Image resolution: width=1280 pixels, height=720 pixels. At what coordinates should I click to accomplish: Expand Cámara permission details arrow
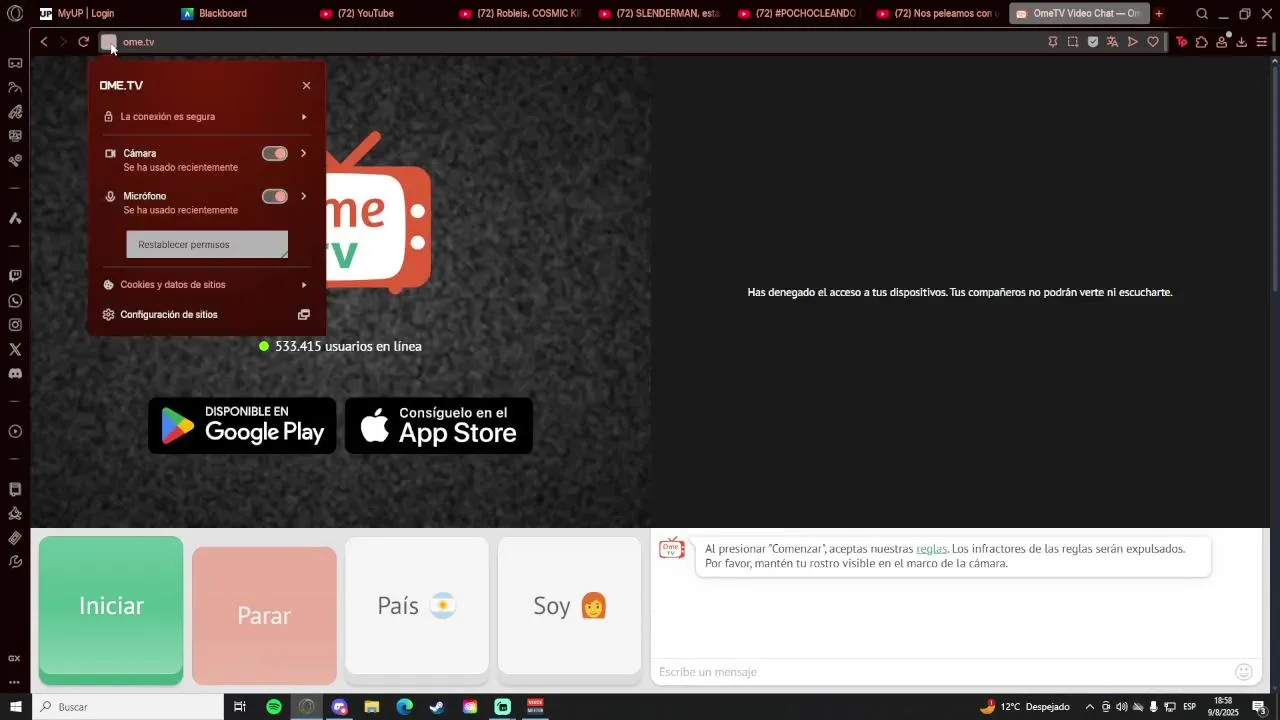304,153
